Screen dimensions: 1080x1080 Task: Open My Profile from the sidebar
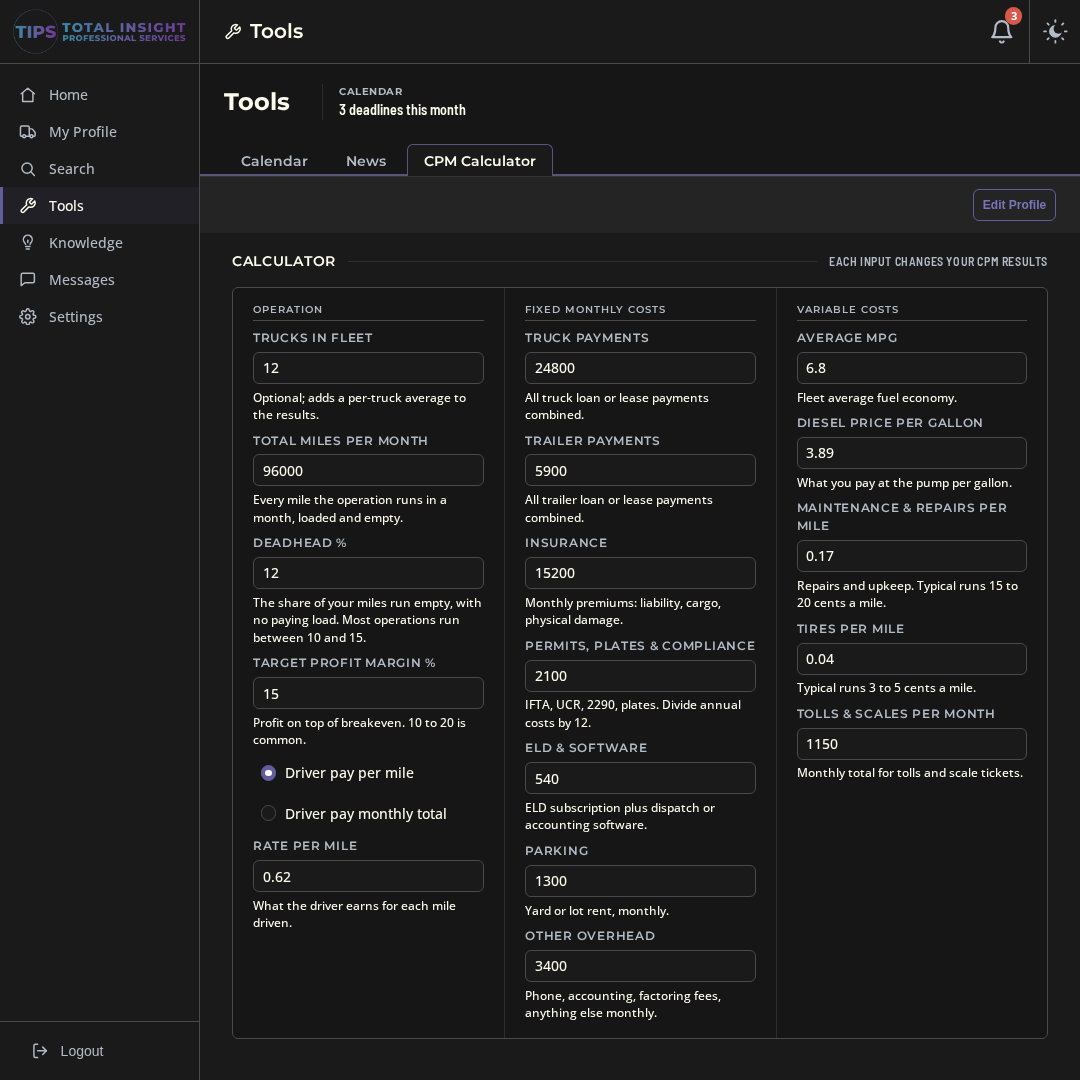pos(100,132)
